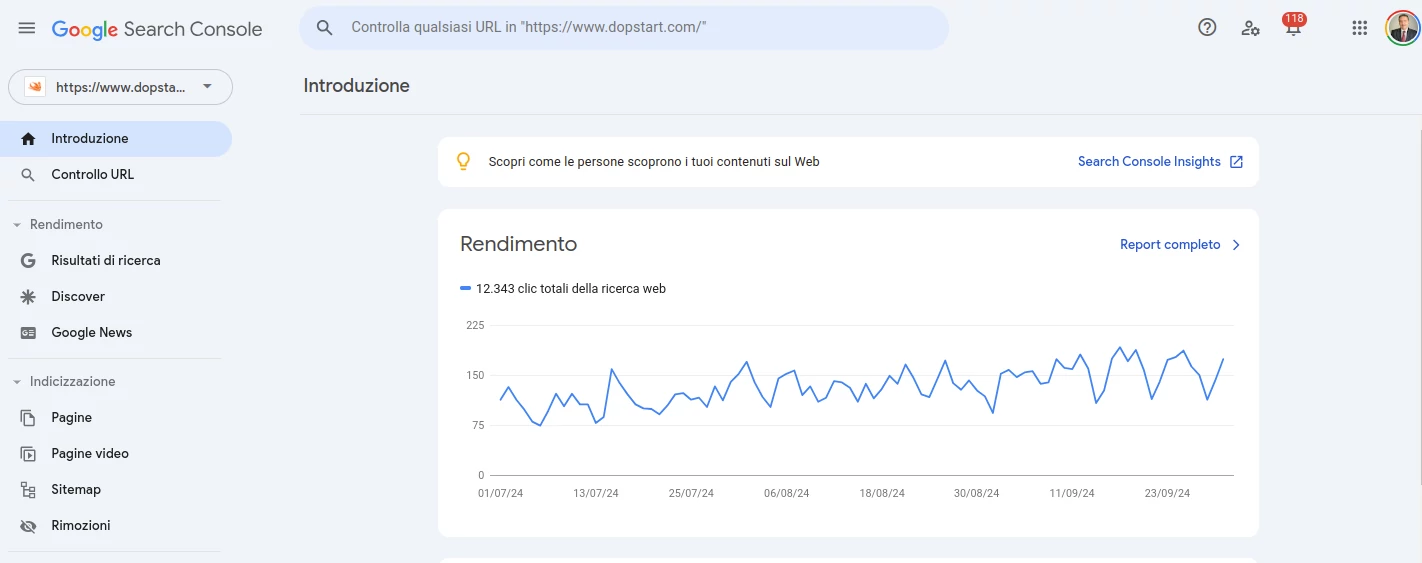Open the hamburger main menu
Screen dimensions: 1422x563
(x=27, y=28)
